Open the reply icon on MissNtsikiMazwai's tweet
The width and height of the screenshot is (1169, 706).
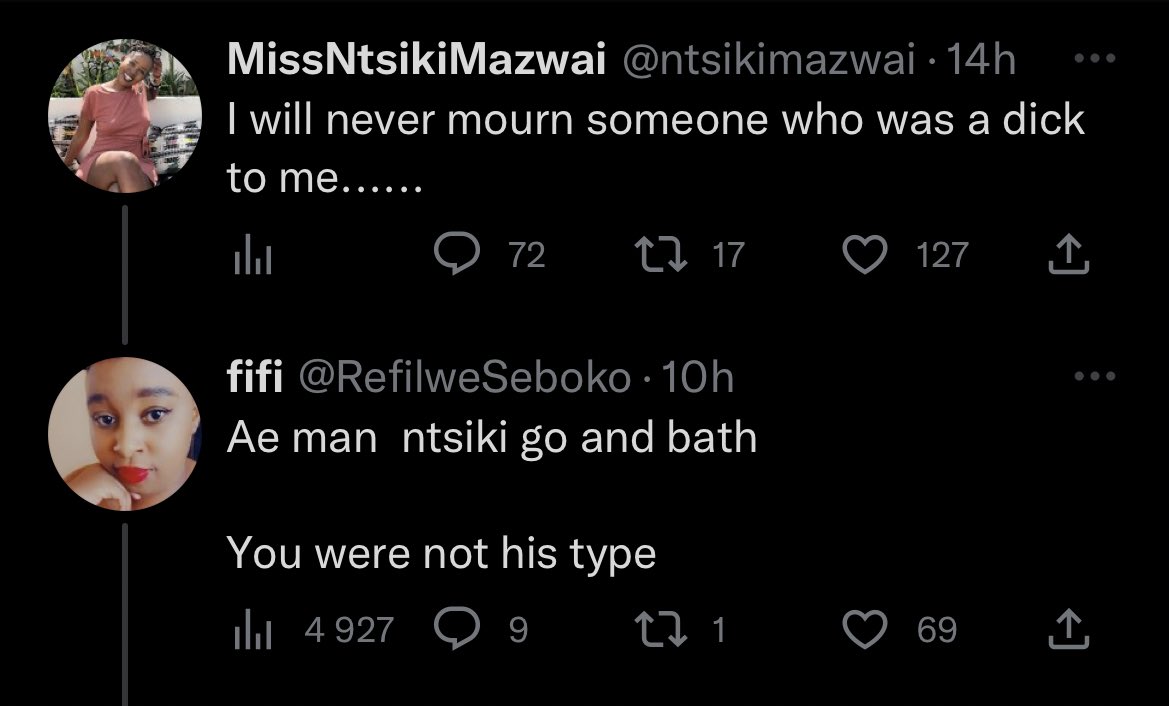coord(457,253)
